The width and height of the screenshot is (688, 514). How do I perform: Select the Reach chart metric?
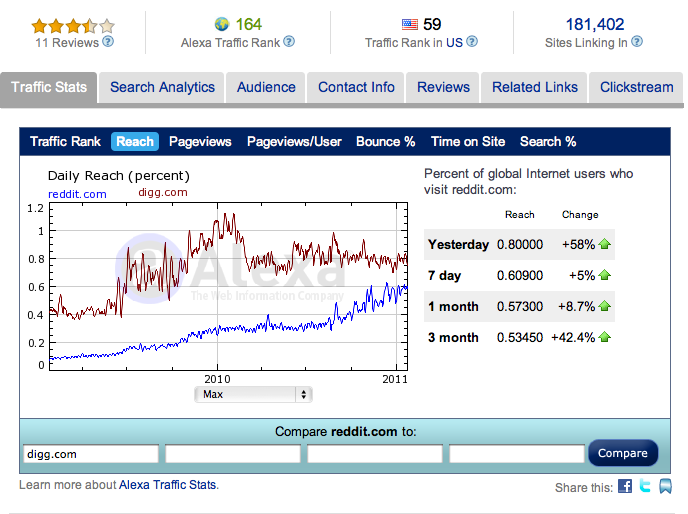pos(135,141)
